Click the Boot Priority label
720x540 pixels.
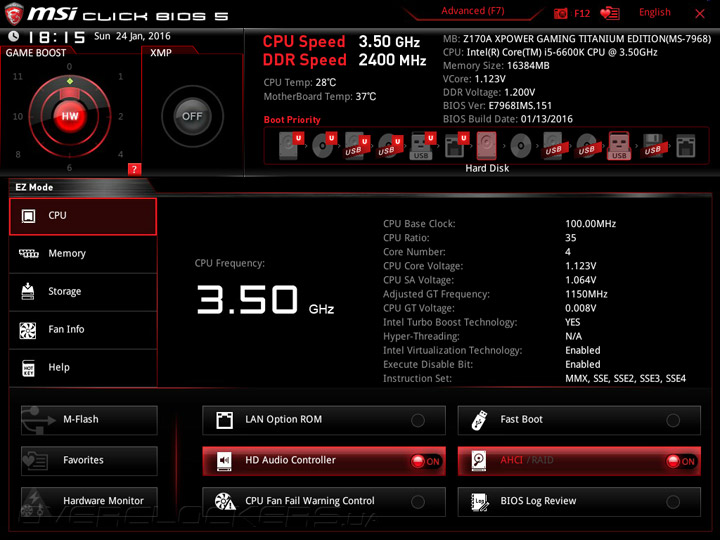pos(292,120)
